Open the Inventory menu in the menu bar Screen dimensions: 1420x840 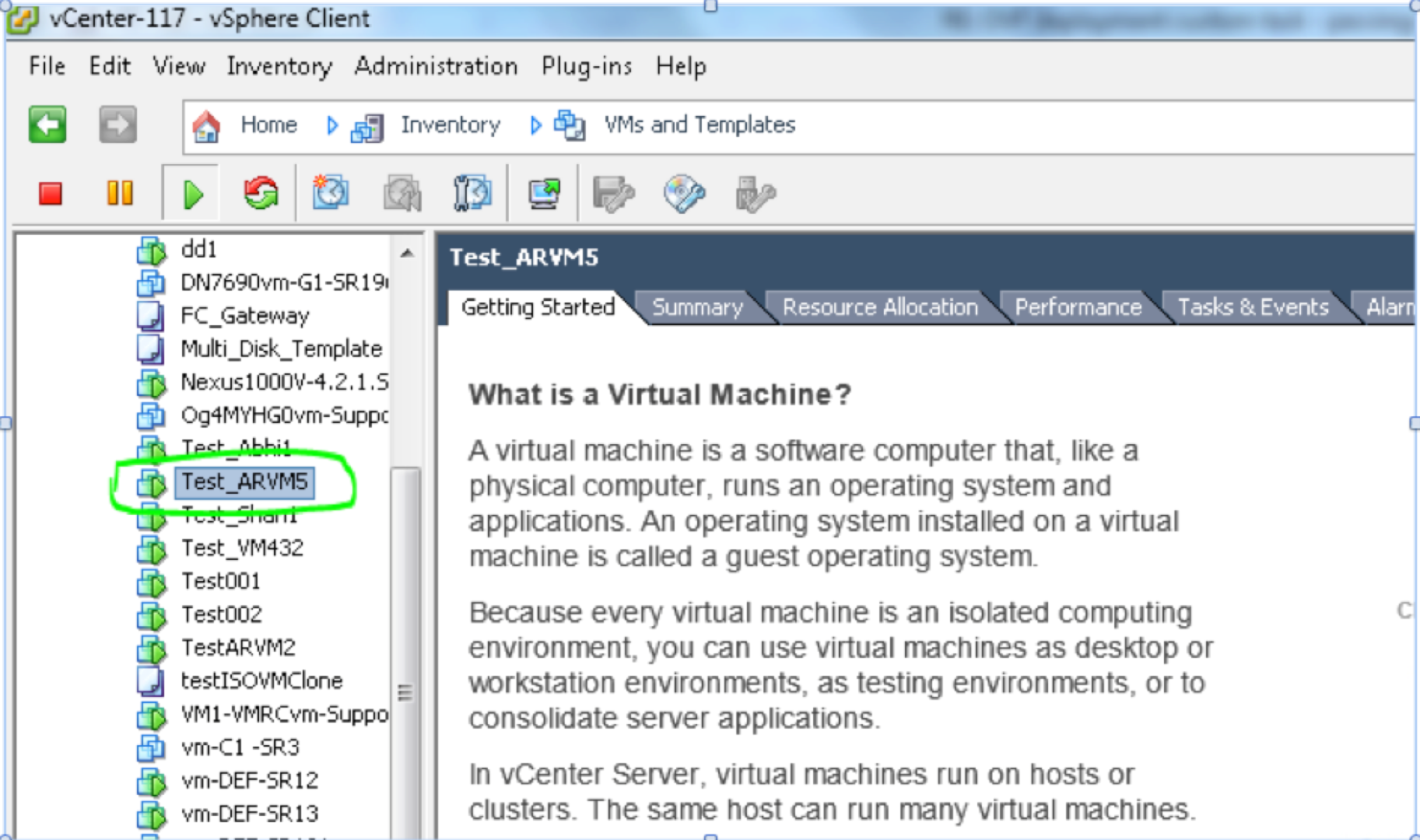coord(279,67)
